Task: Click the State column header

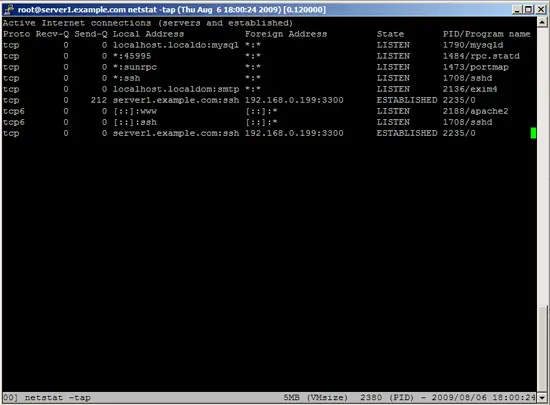Action: tap(390, 34)
